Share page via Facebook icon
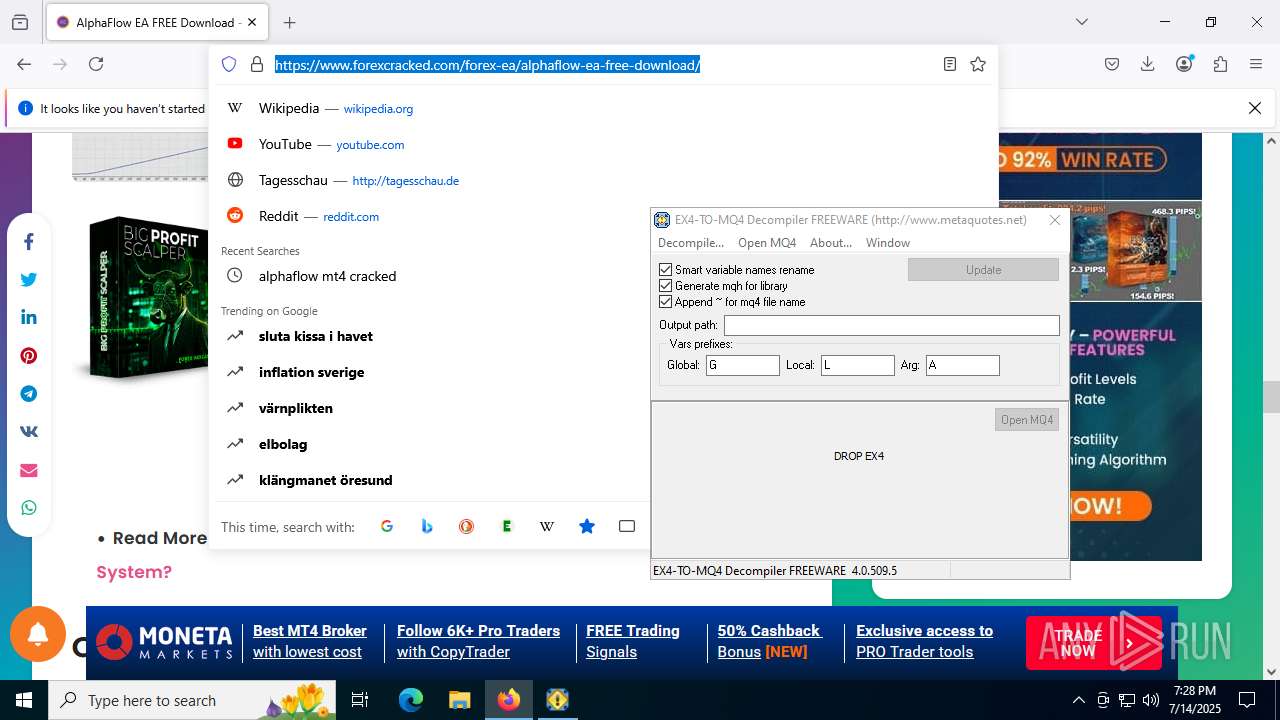Image resolution: width=1280 pixels, height=720 pixels. click(29, 242)
